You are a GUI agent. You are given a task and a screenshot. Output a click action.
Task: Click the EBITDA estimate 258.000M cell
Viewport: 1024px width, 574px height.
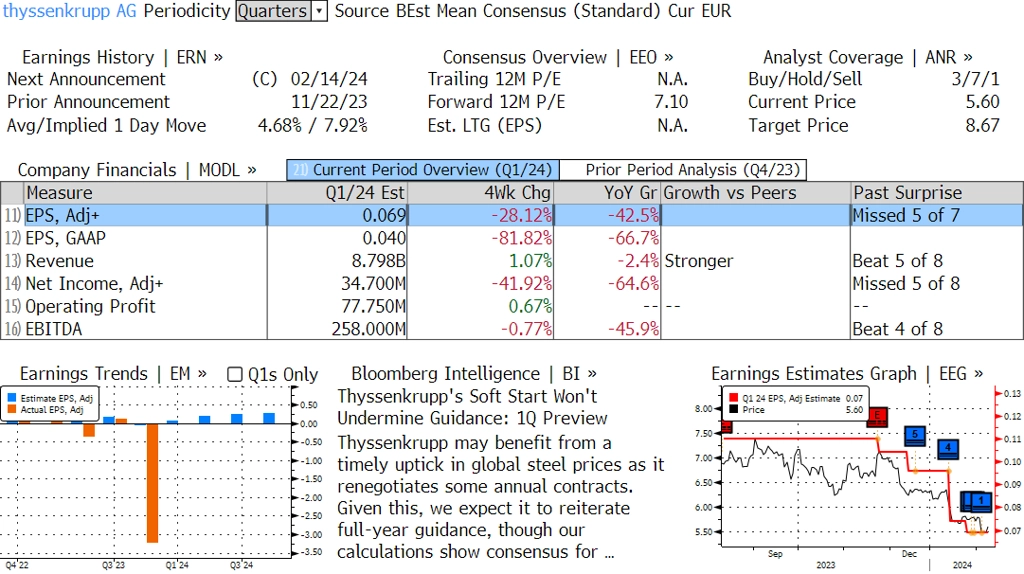point(337,329)
